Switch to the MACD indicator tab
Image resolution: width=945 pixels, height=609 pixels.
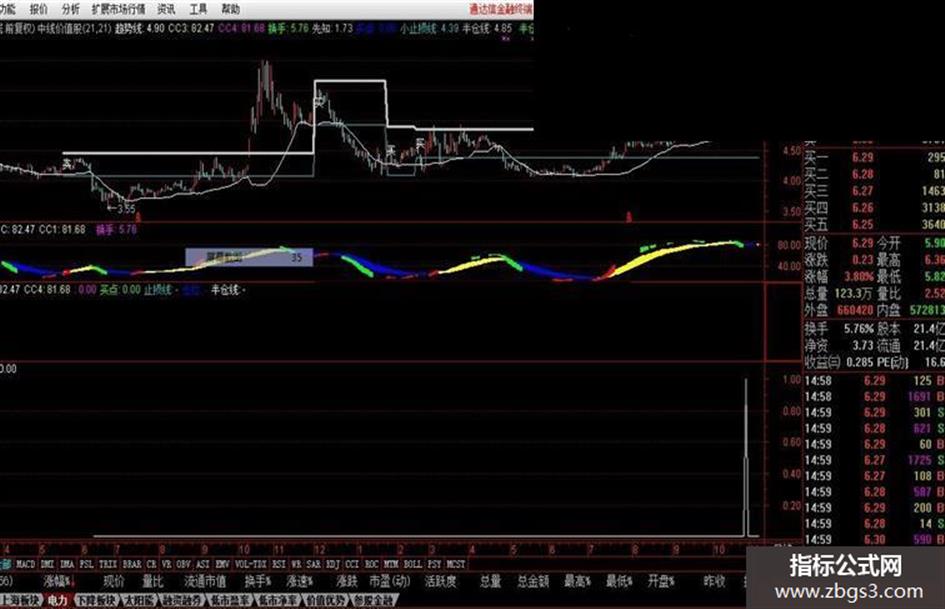coord(25,564)
